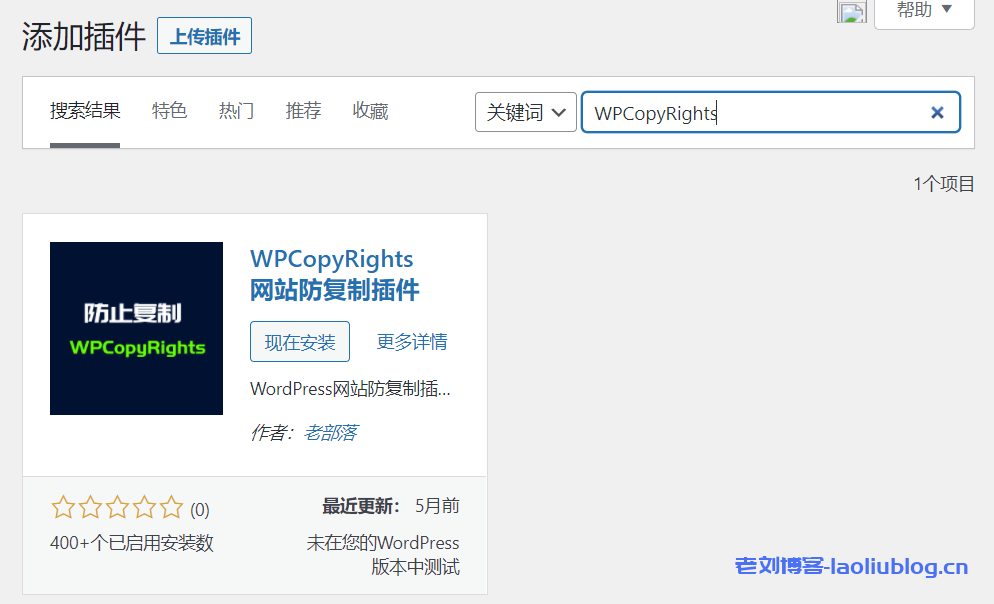The image size is (994, 604).
Task: Click the first rating star
Action: coord(63,508)
